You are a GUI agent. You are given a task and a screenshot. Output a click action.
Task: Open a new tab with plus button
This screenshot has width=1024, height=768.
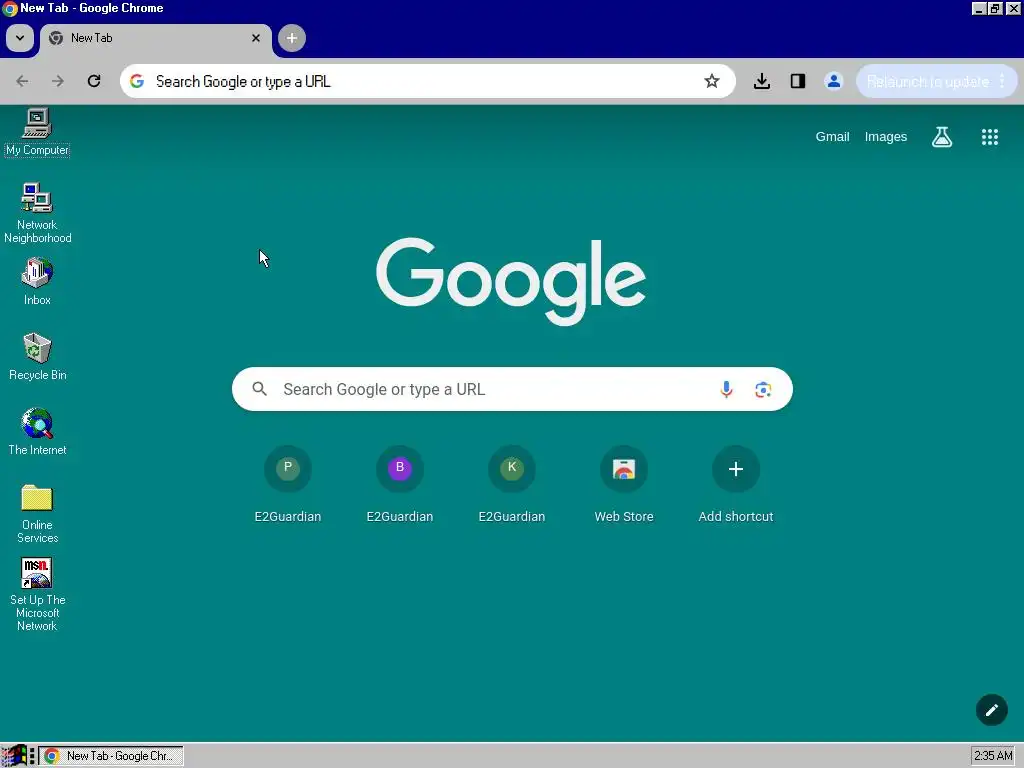(292, 38)
